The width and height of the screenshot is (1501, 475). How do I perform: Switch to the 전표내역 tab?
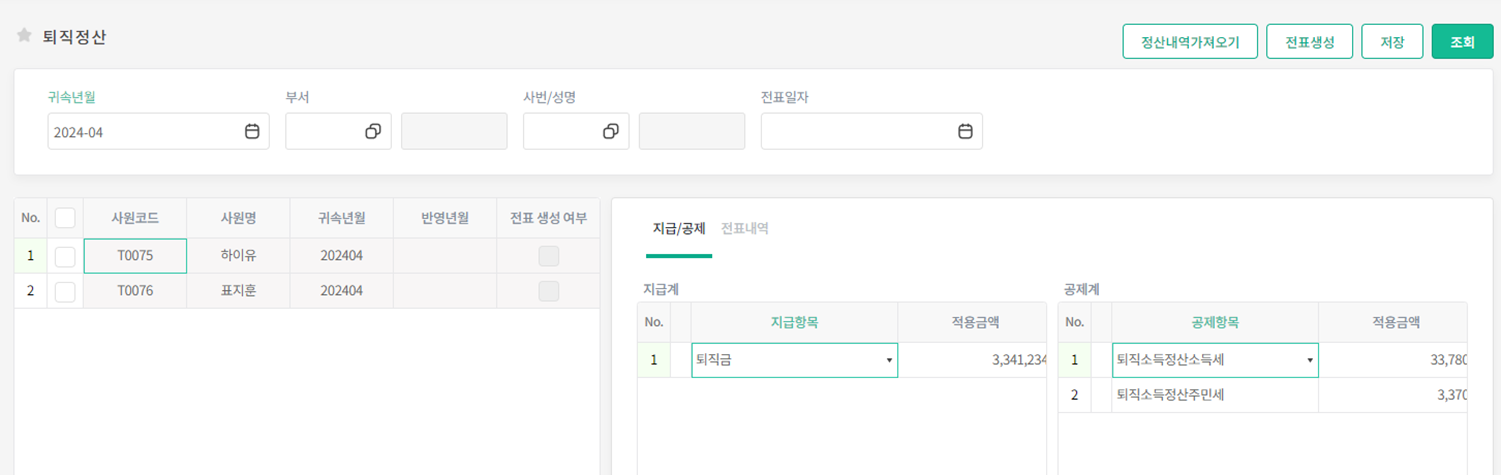tap(744, 229)
